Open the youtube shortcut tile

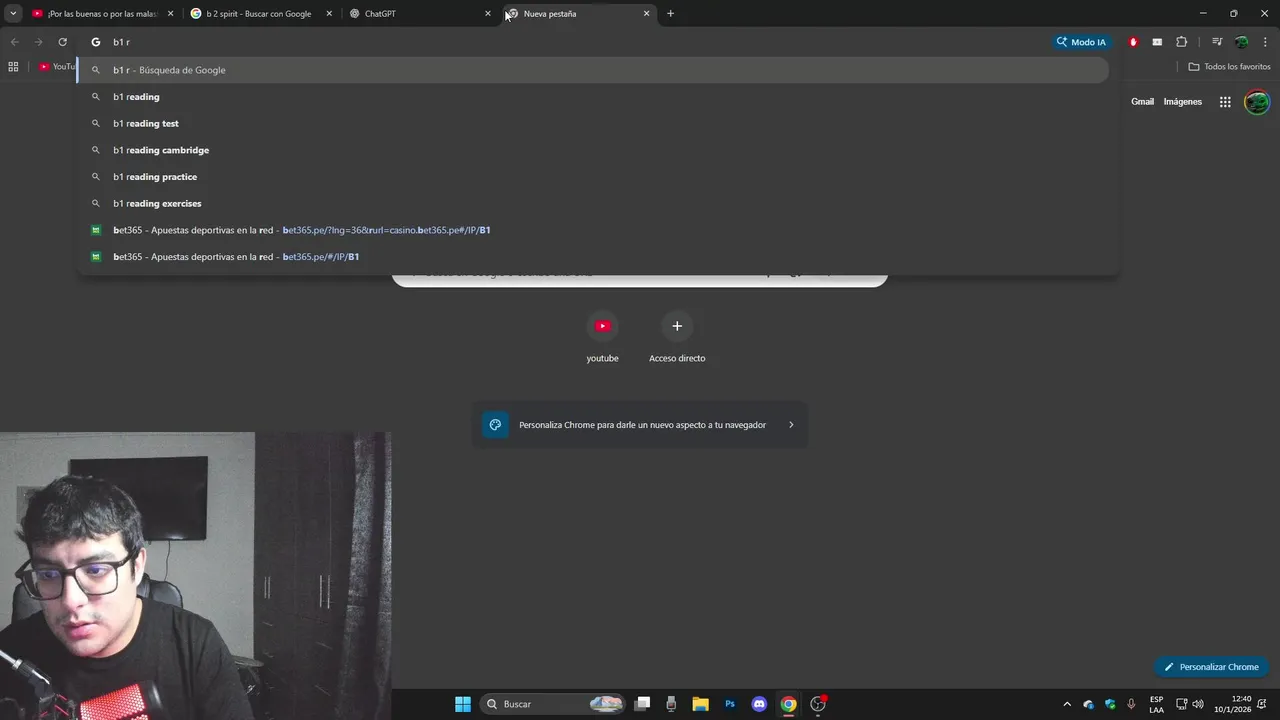602,337
